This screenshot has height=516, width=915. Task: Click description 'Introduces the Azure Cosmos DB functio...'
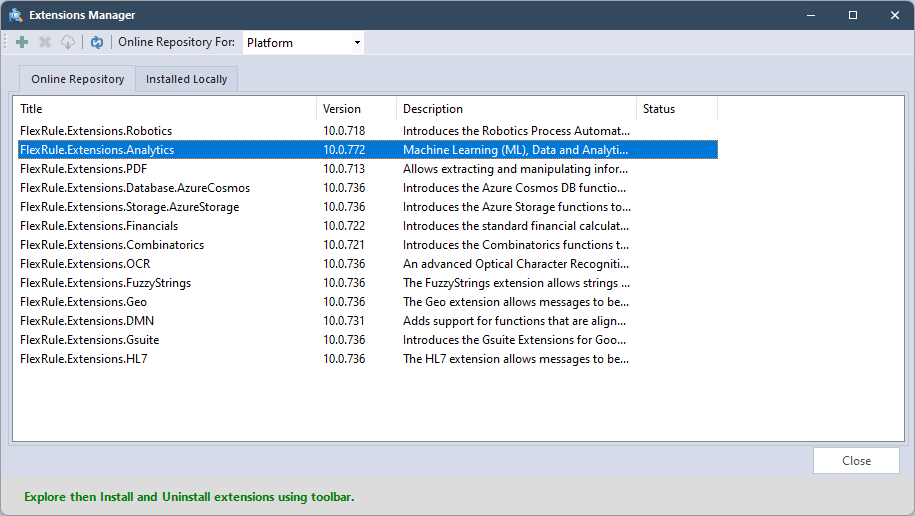pos(515,188)
